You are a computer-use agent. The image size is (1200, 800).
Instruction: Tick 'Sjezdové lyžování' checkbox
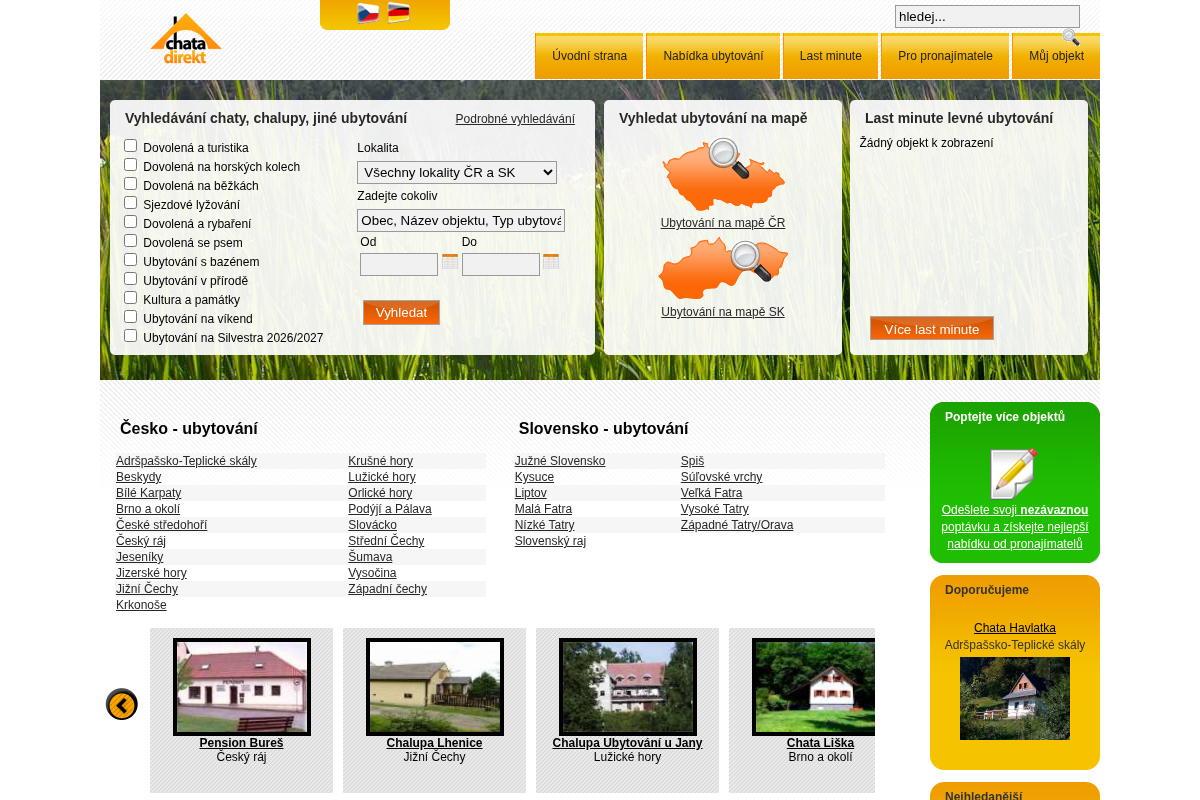click(130, 203)
